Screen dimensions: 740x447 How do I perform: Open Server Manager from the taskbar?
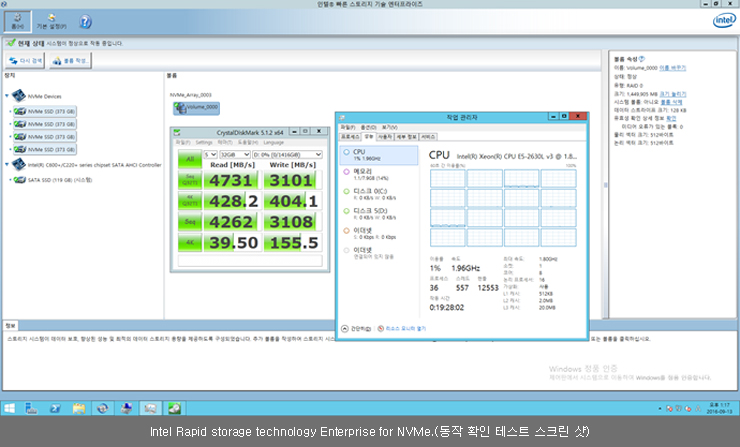click(x=31, y=408)
